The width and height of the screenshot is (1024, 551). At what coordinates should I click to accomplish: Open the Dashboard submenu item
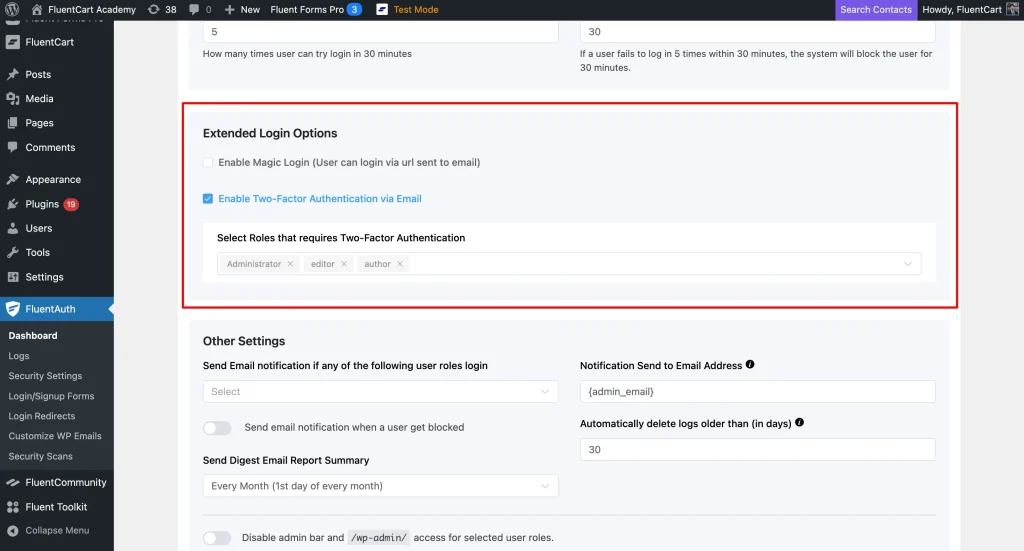click(33, 336)
